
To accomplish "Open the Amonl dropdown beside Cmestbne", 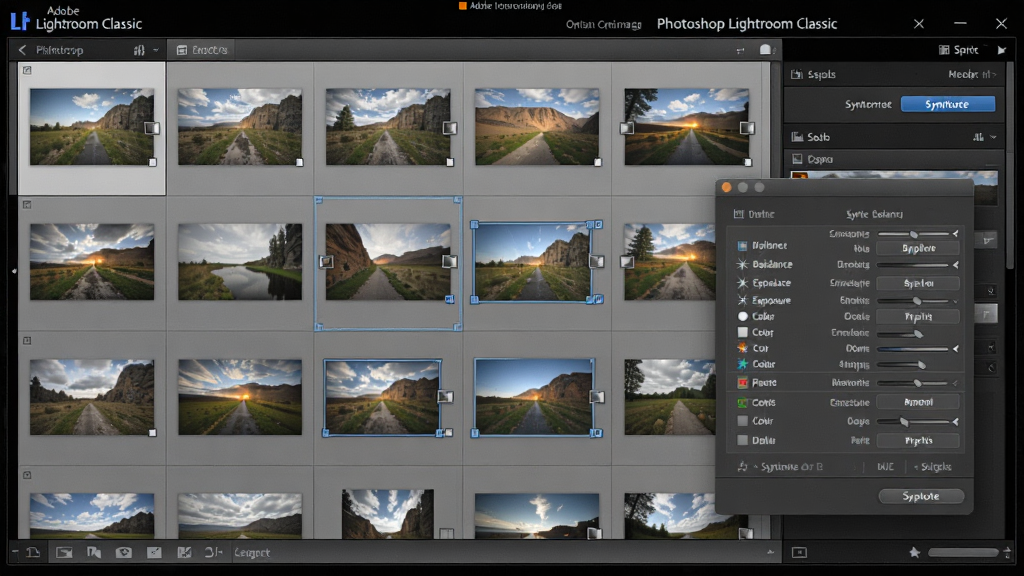I will [x=918, y=402].
